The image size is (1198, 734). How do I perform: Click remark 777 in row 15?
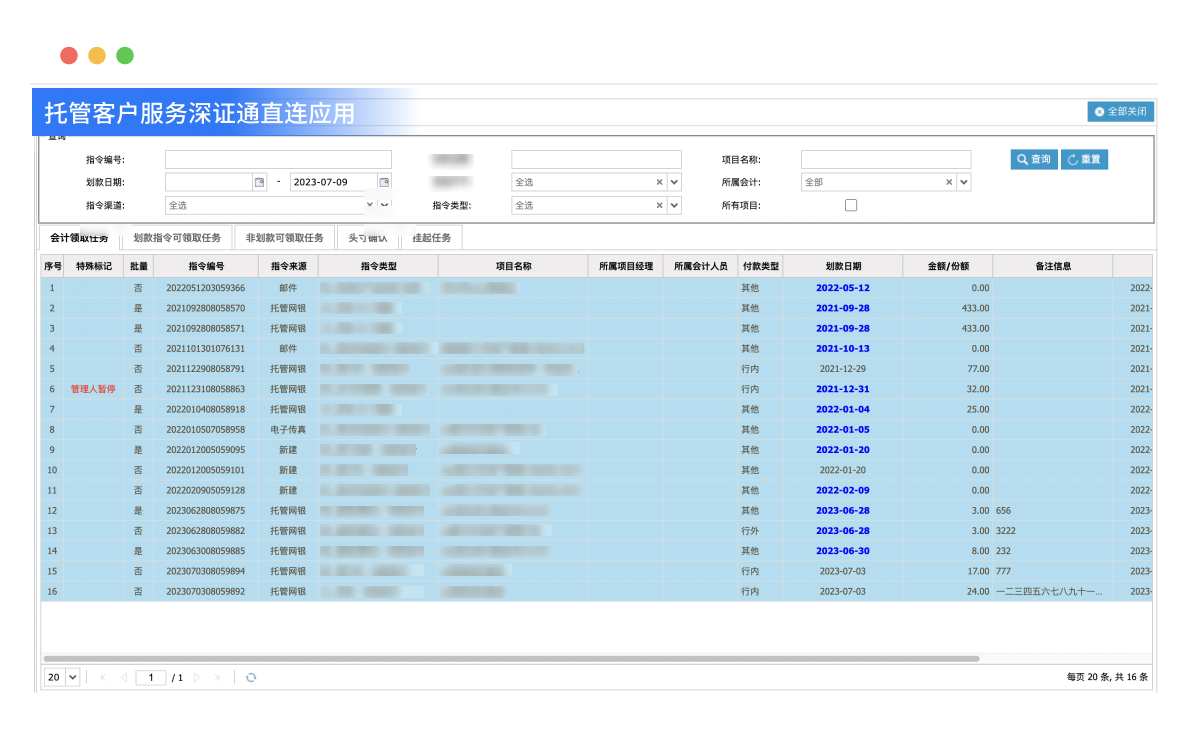pos(1003,572)
